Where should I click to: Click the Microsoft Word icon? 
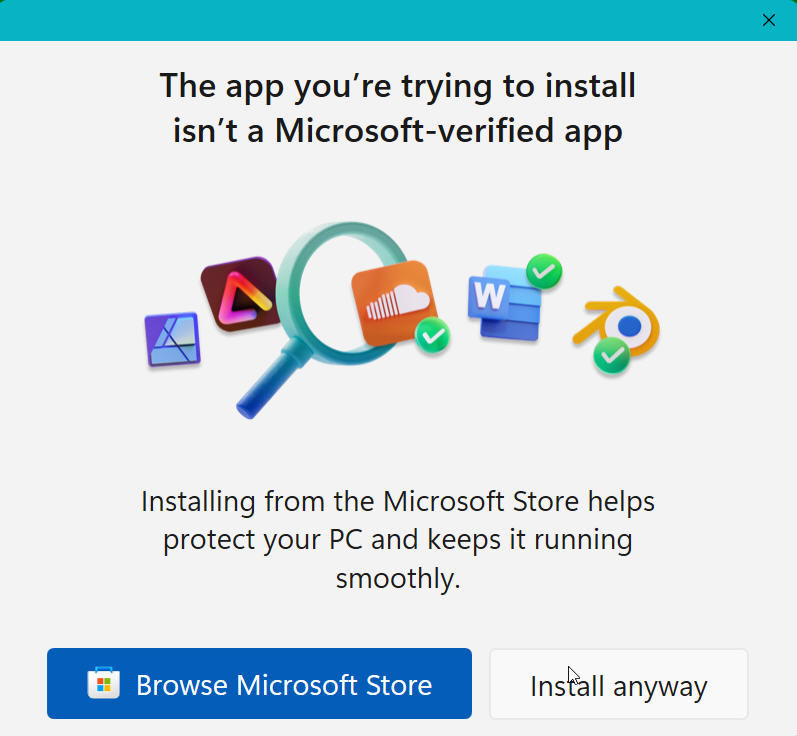[505, 303]
